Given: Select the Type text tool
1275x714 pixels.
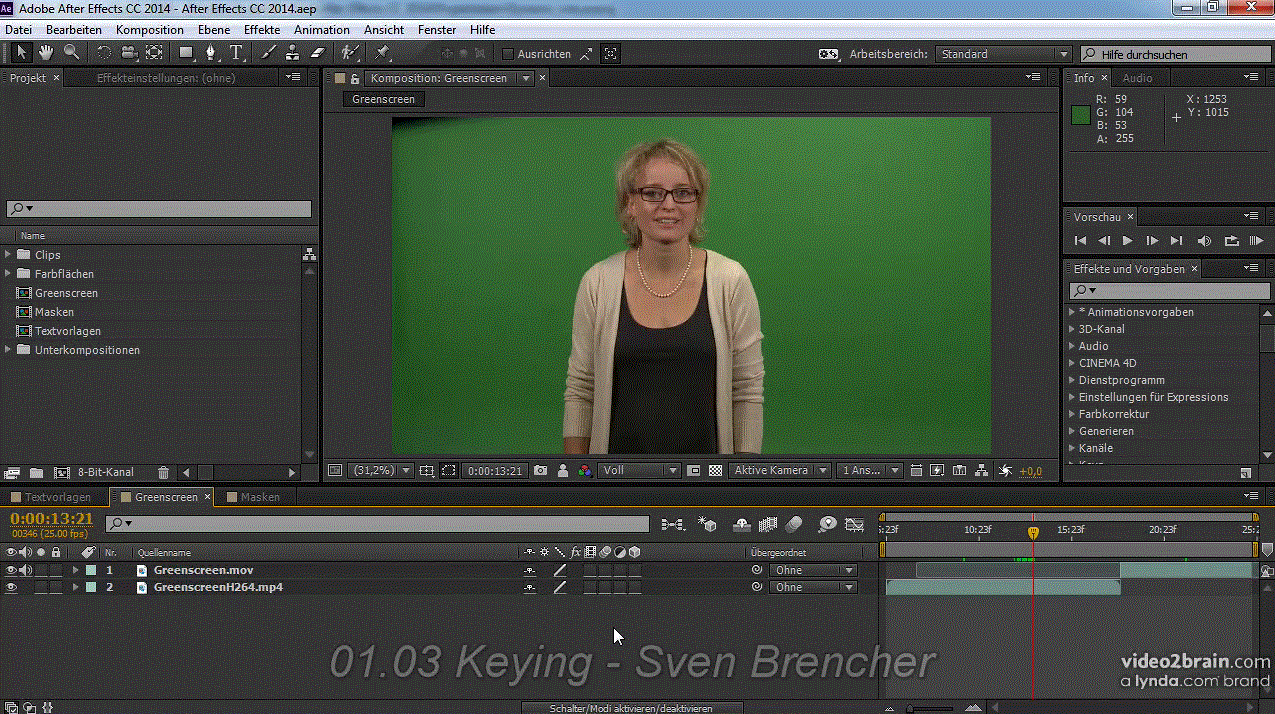Looking at the screenshot, I should point(236,53).
